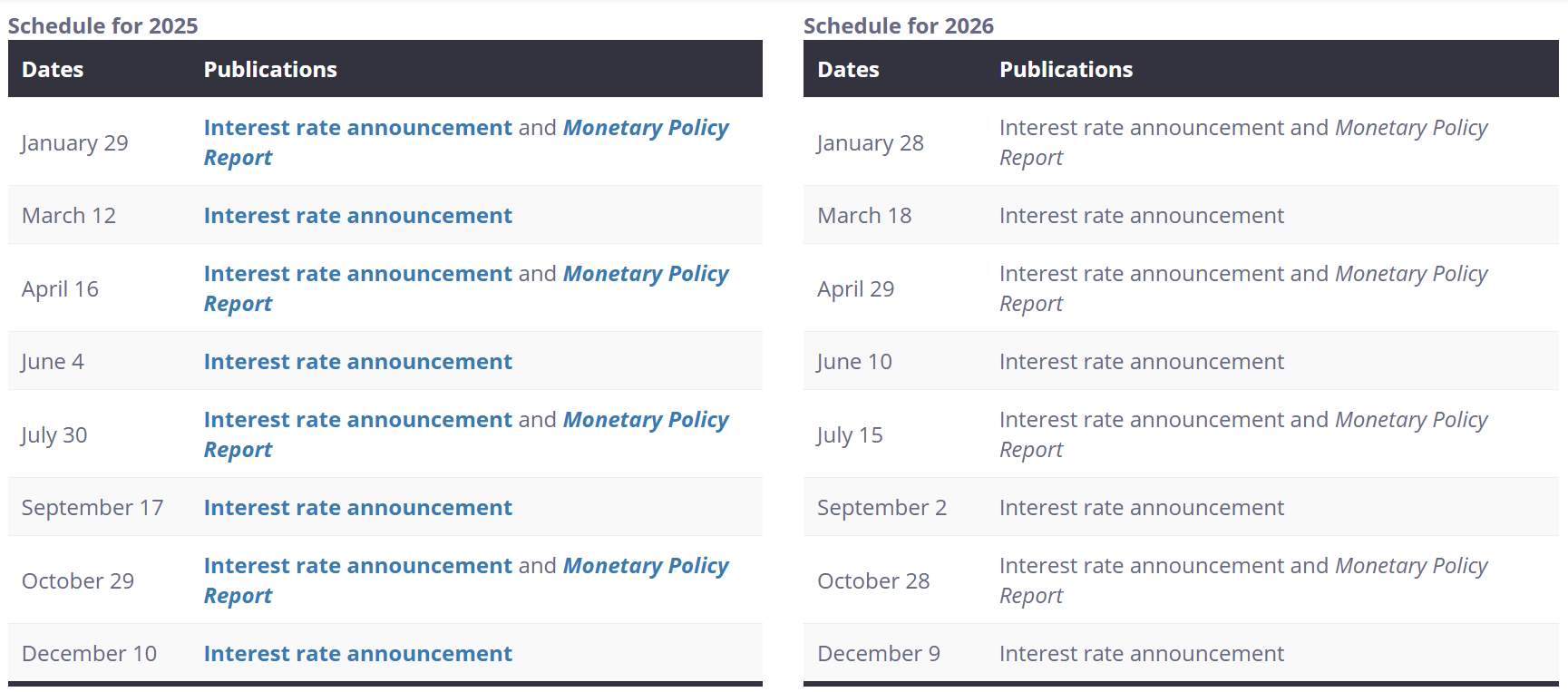This screenshot has width=1568, height=692.
Task: Select the January 28 date cell for 2026
Action: [870, 143]
